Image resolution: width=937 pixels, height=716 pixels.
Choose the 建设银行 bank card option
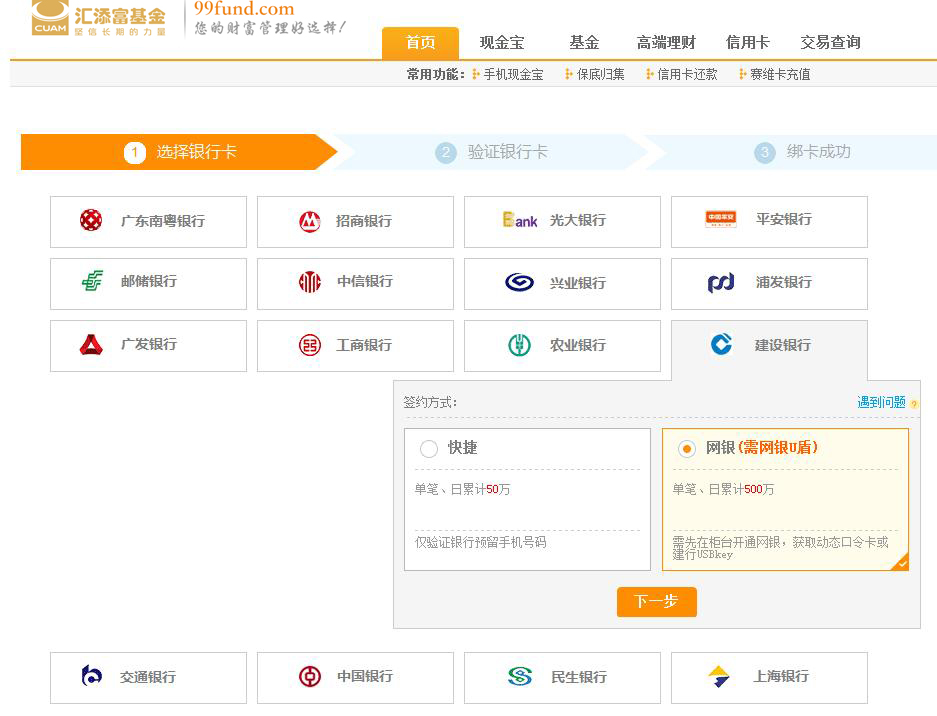768,345
